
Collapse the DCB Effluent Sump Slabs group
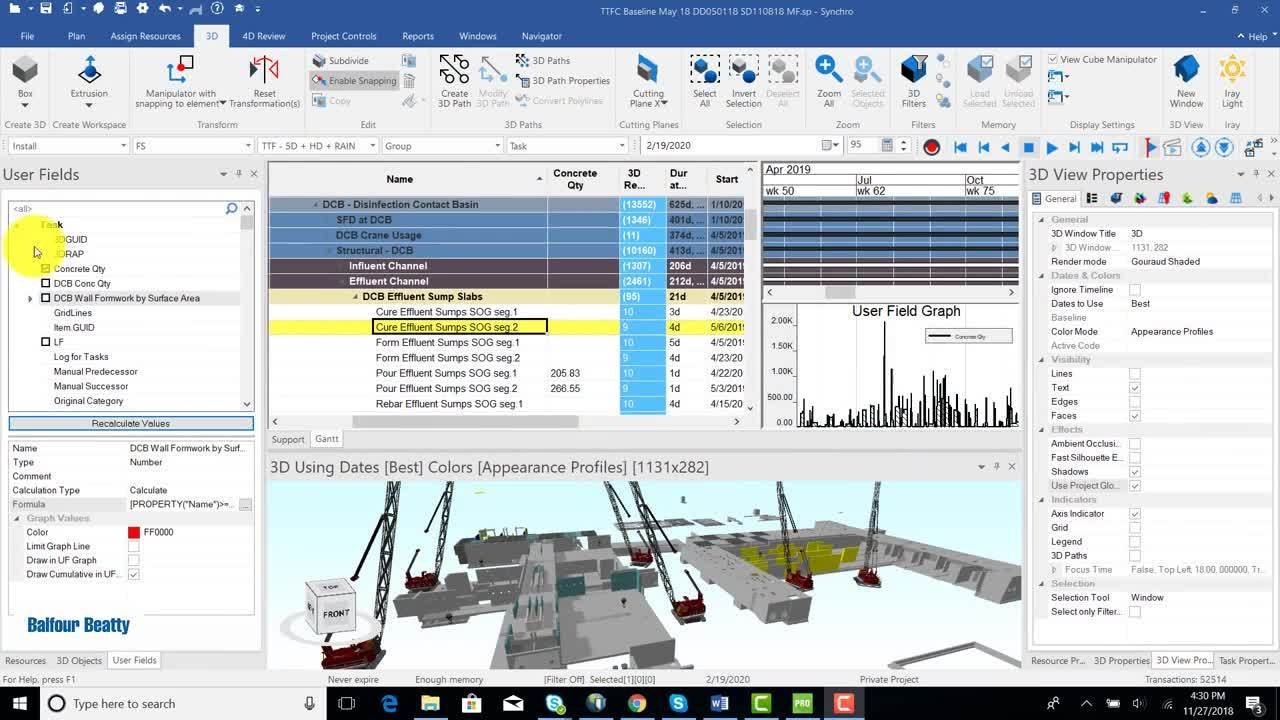pos(355,297)
